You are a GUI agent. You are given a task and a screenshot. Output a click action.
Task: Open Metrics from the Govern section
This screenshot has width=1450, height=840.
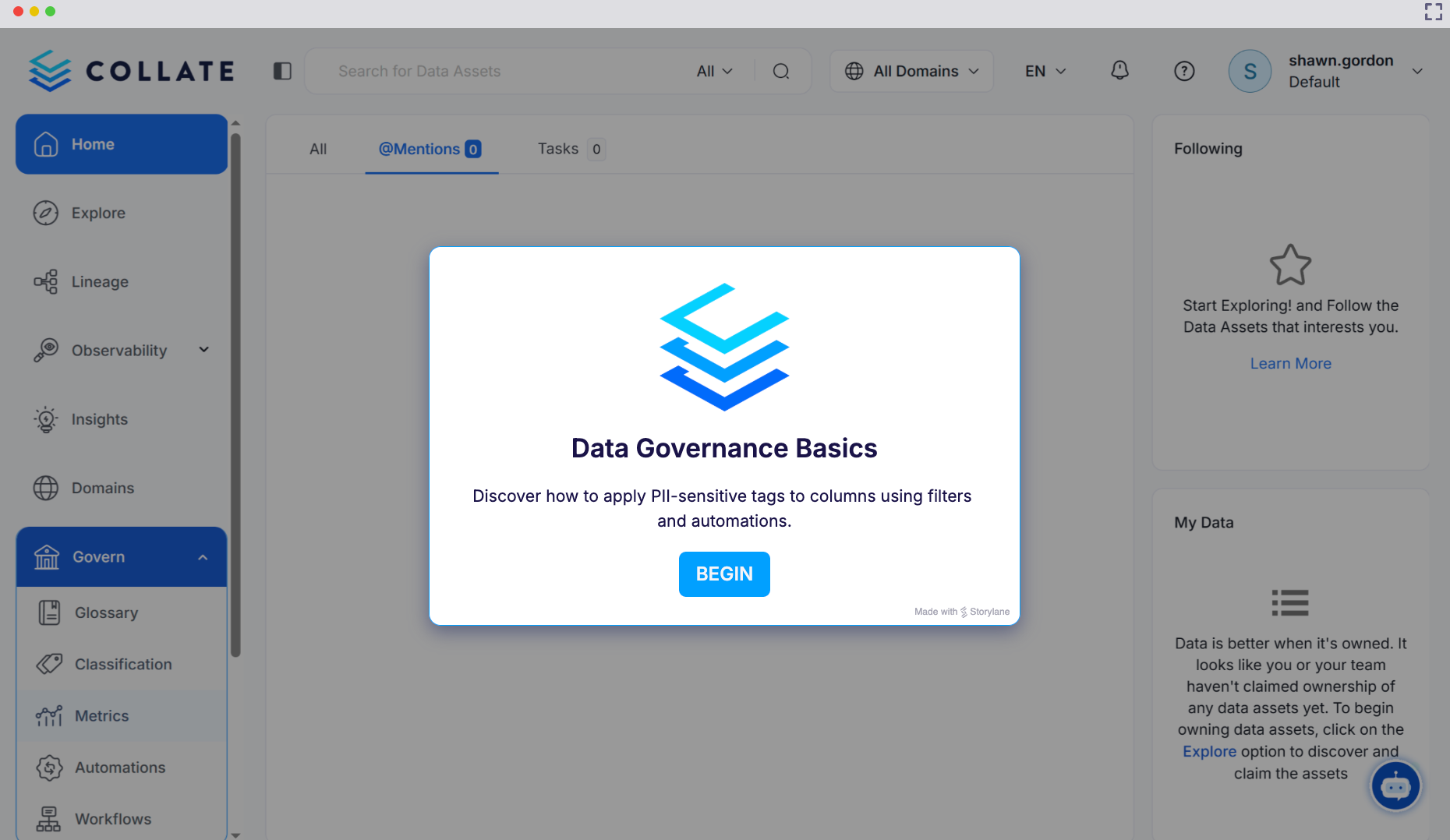pyautogui.click(x=101, y=715)
